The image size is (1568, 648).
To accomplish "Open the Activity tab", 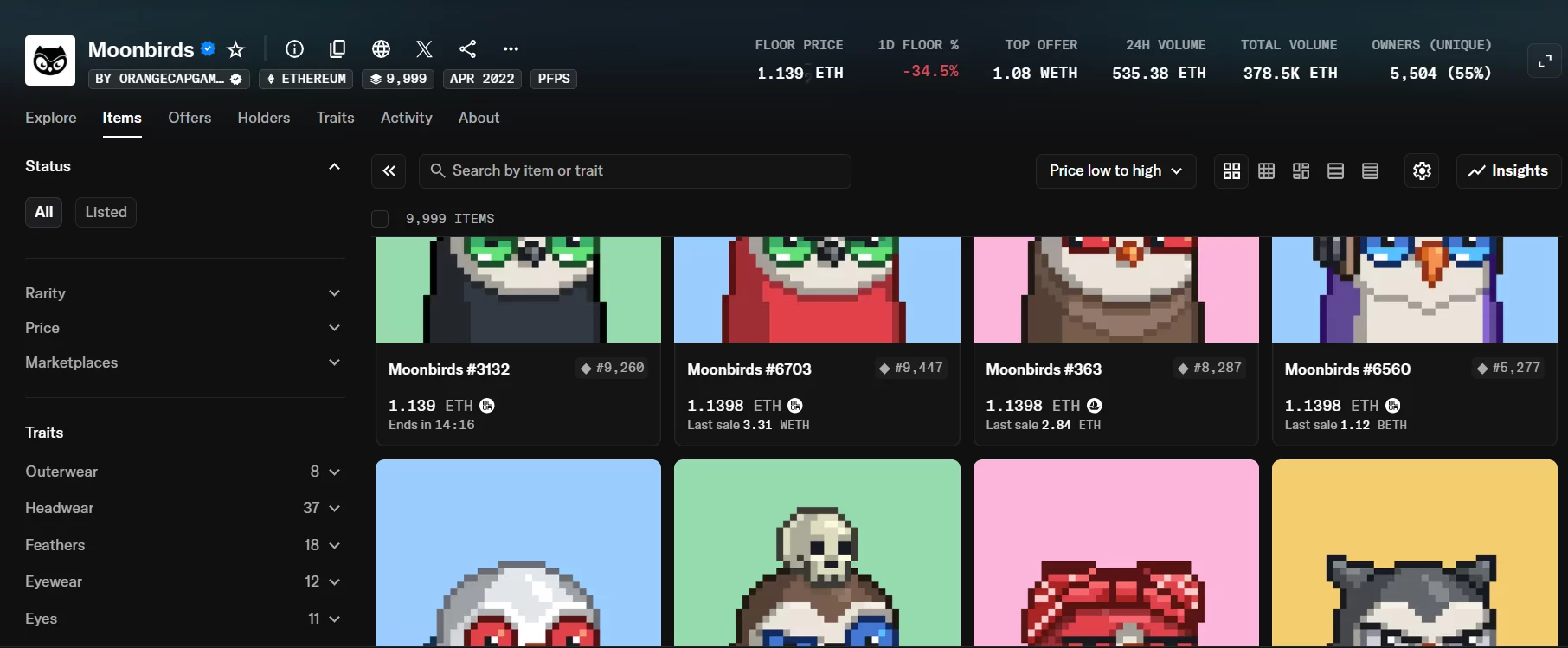I will coord(406,118).
